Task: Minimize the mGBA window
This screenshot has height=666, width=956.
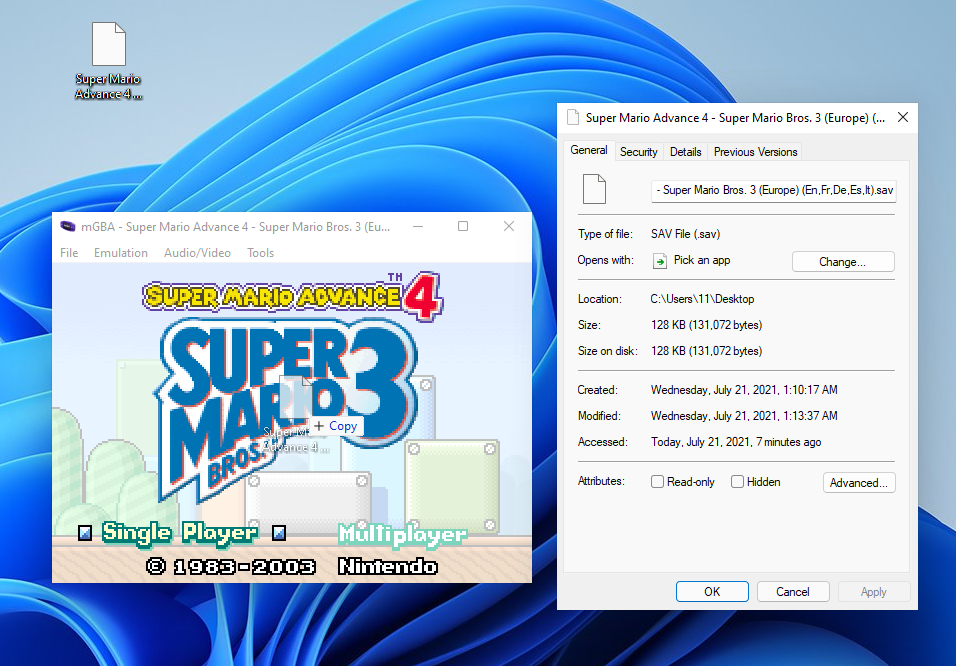Action: pos(418,226)
